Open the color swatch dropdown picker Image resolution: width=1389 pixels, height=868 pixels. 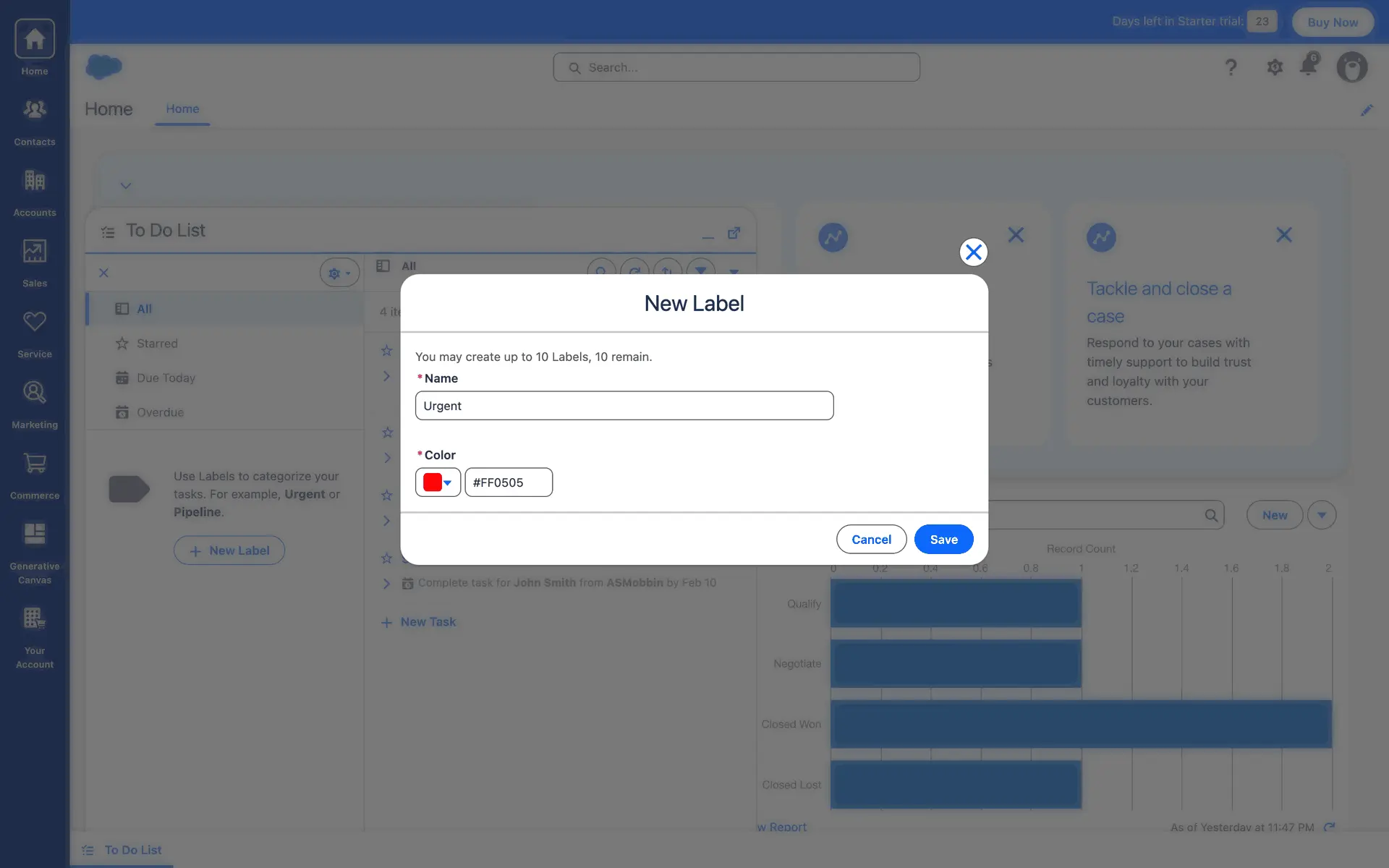[x=438, y=482]
